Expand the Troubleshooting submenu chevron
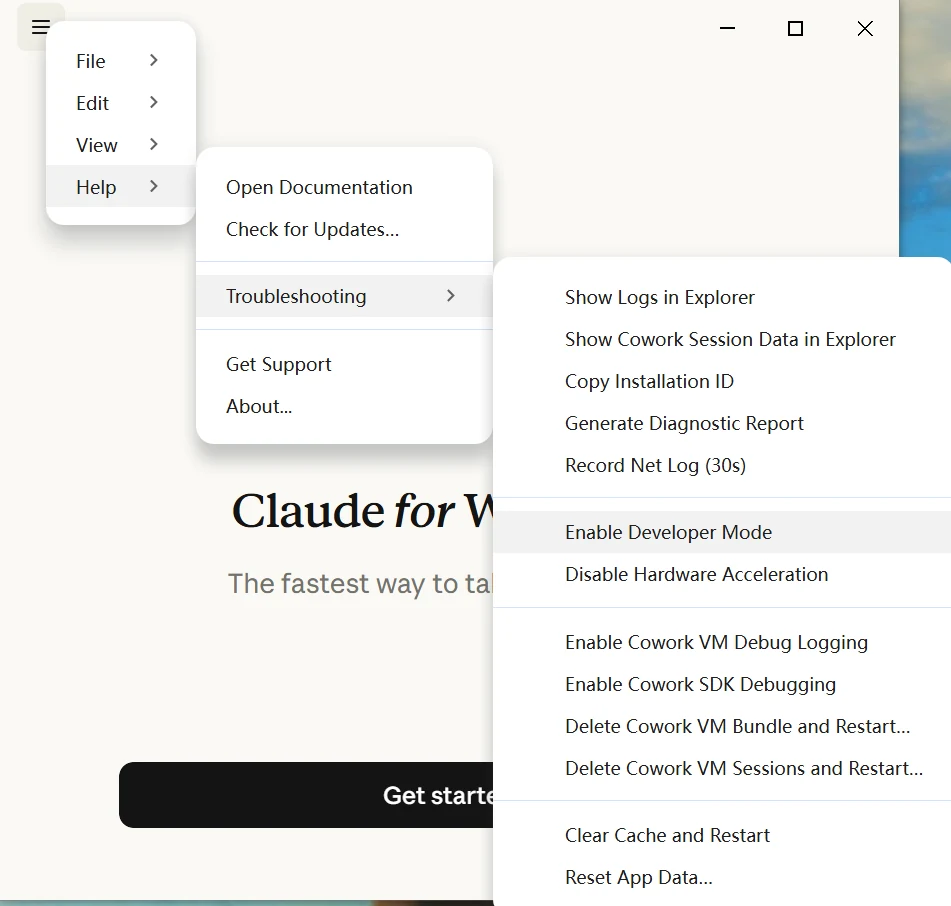 point(451,296)
